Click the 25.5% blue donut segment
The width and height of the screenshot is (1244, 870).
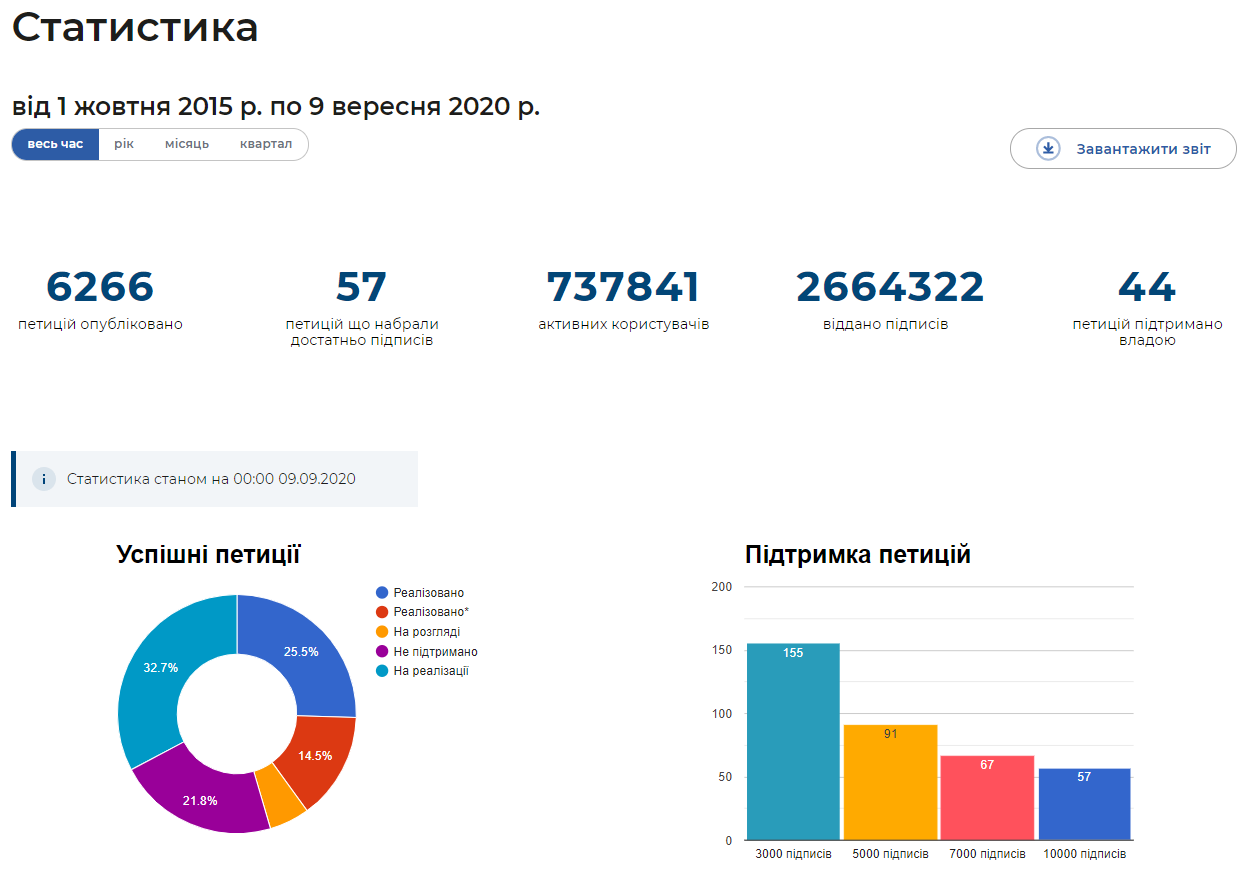coord(302,652)
